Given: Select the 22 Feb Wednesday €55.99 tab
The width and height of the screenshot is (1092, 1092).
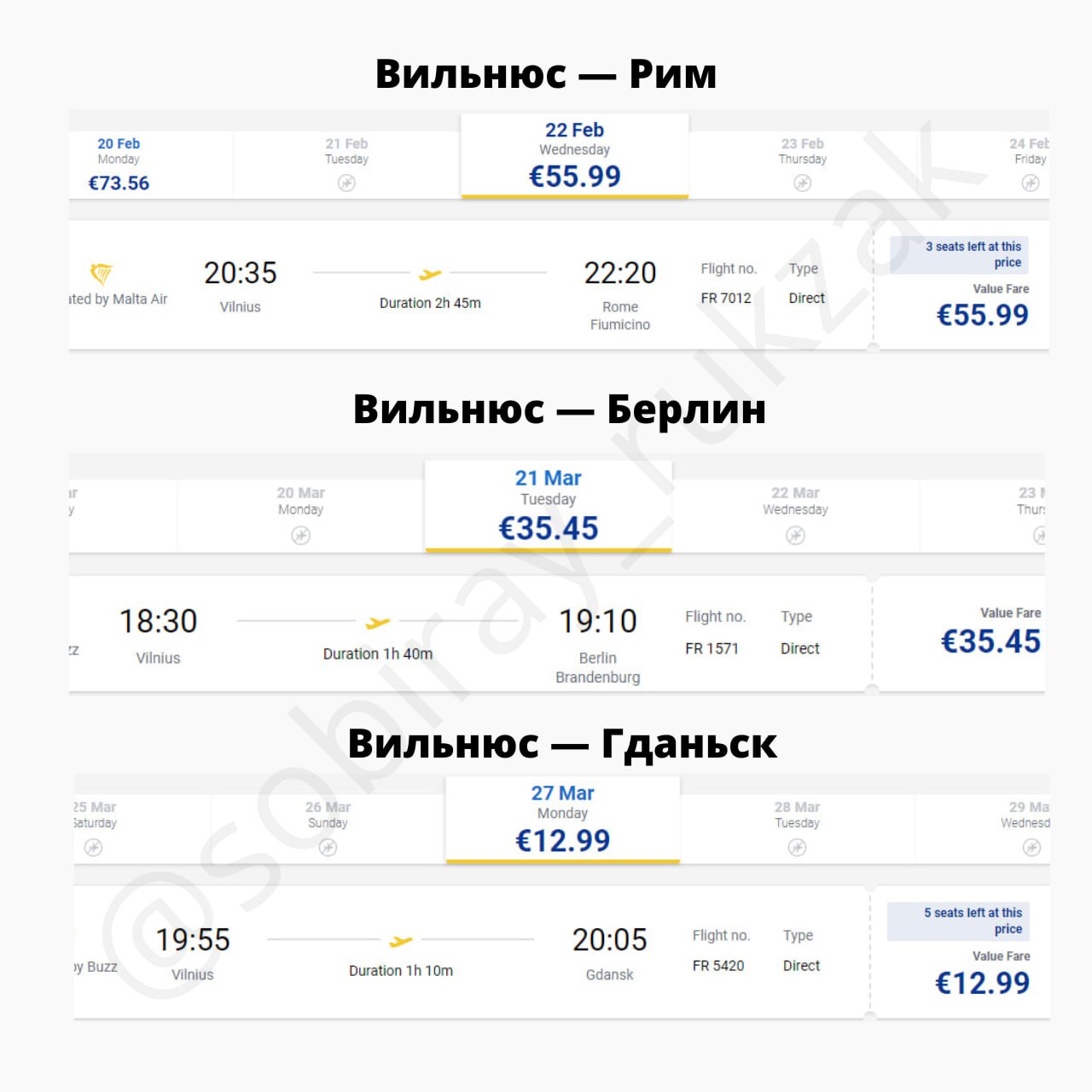Looking at the screenshot, I should (574, 155).
